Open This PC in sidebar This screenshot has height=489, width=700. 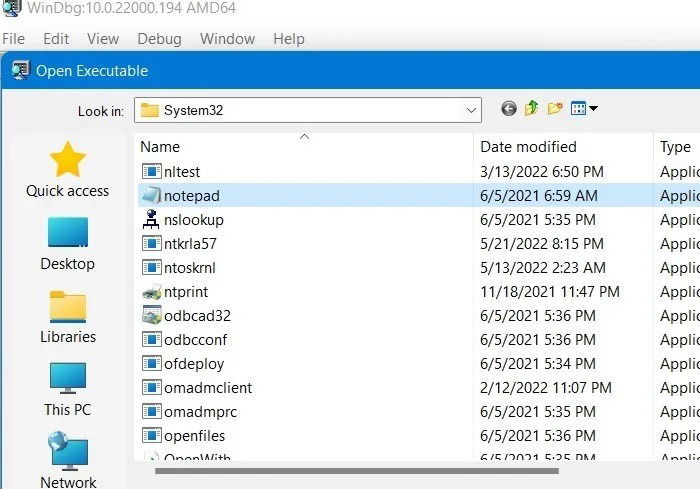click(67, 389)
